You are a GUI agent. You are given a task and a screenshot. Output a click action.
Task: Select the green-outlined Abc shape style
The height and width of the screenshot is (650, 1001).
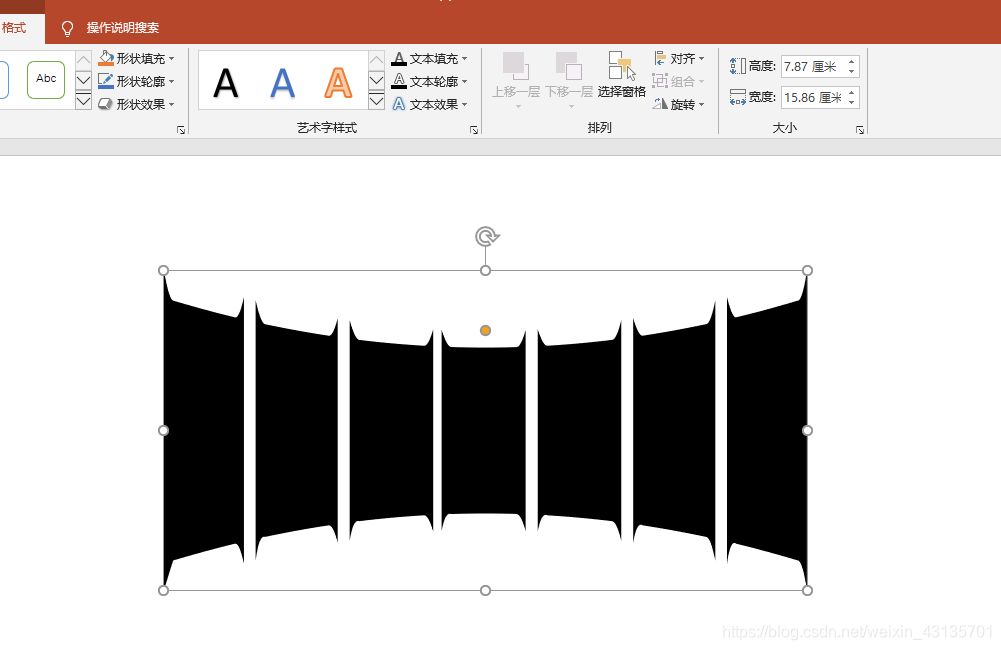(46, 80)
